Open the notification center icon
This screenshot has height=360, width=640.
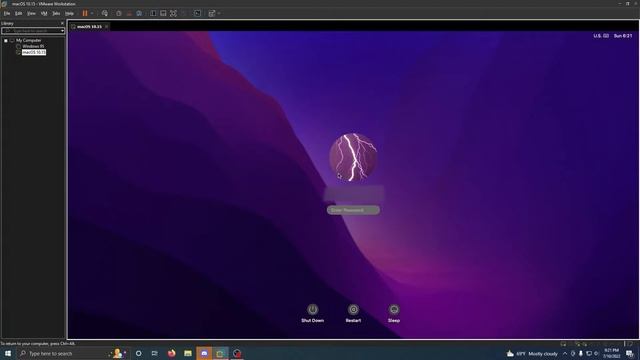click(x=630, y=354)
